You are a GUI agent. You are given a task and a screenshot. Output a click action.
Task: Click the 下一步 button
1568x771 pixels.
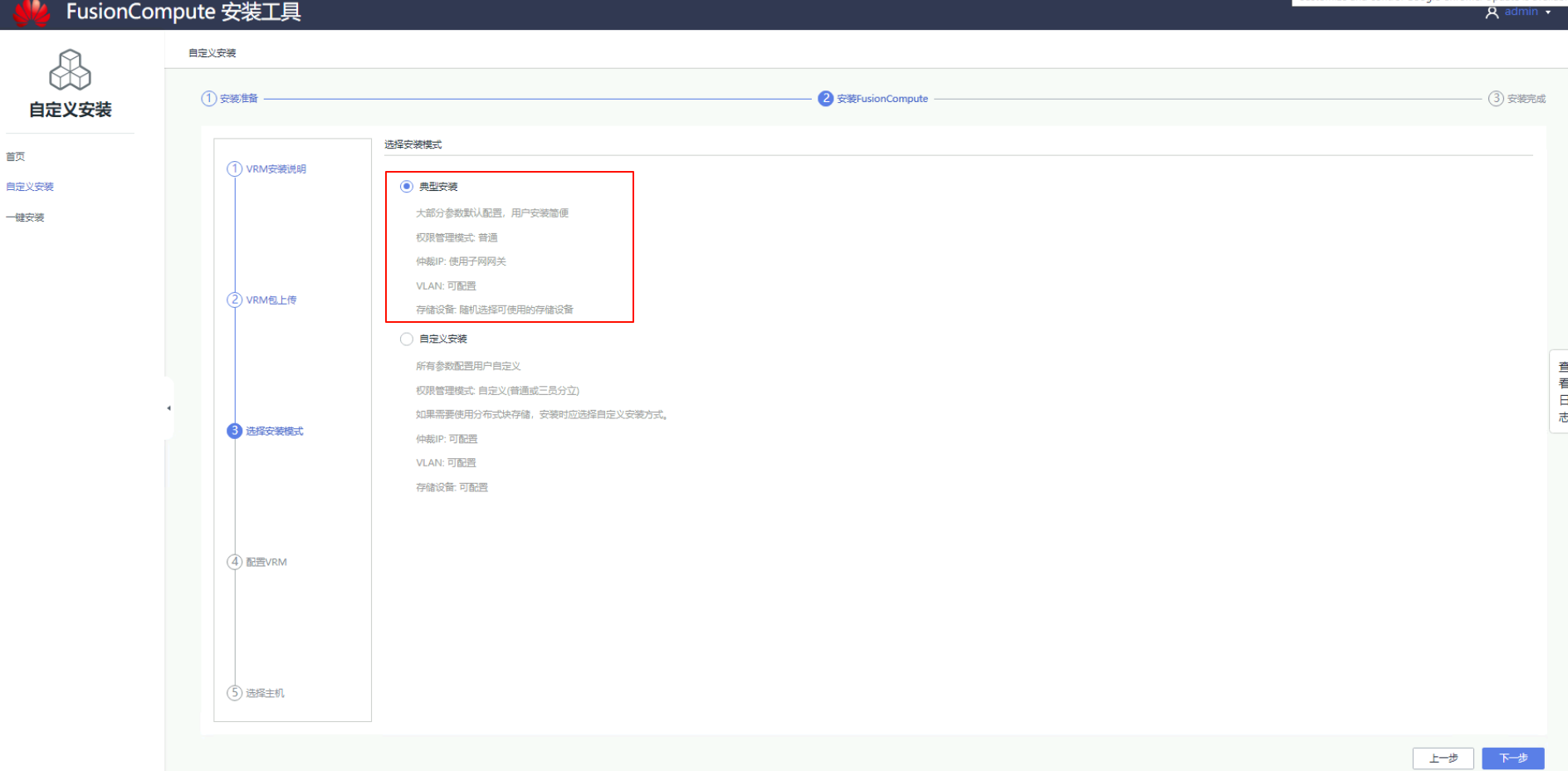(1512, 759)
